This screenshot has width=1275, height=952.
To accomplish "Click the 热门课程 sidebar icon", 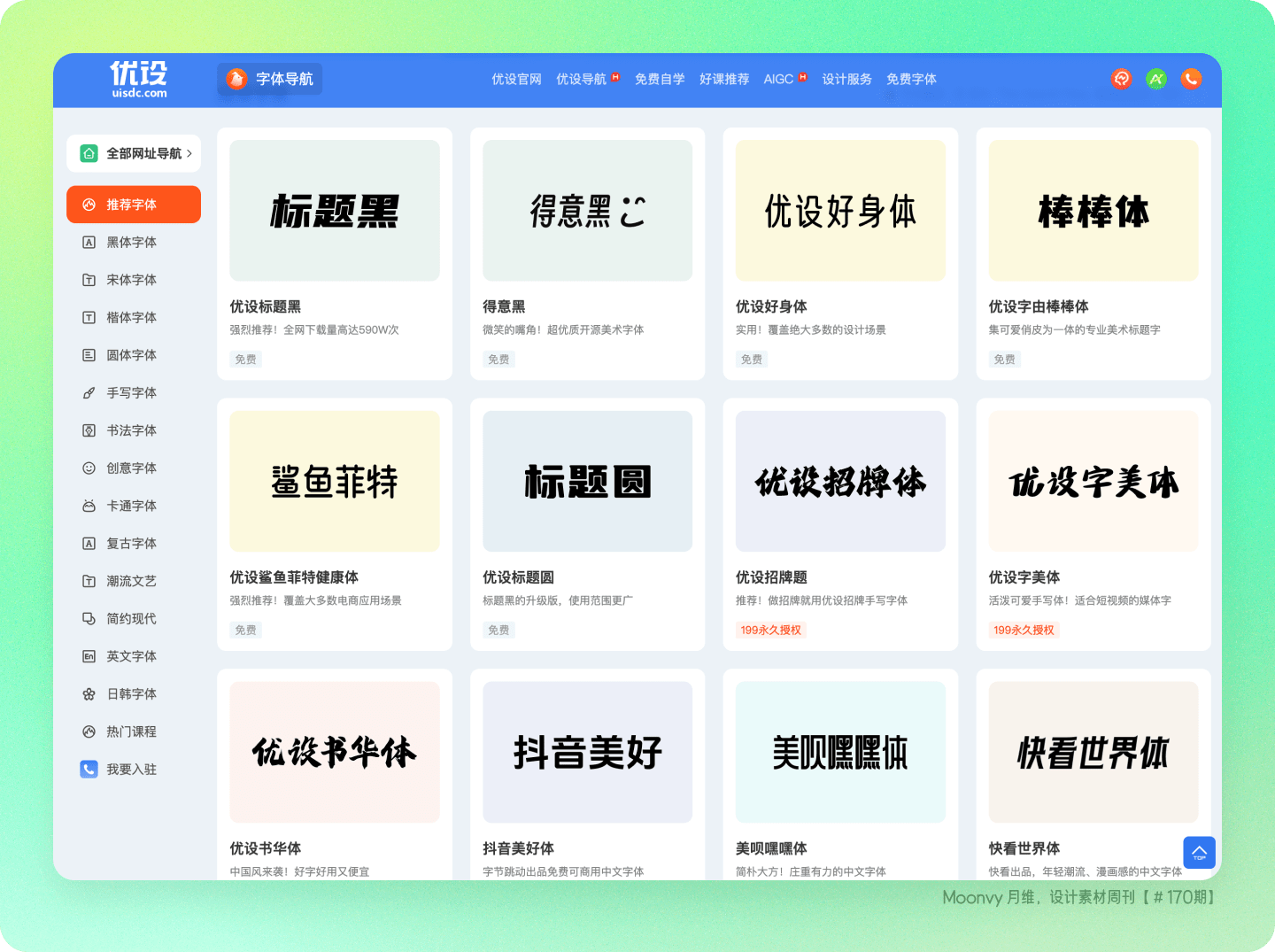I will pos(89,731).
